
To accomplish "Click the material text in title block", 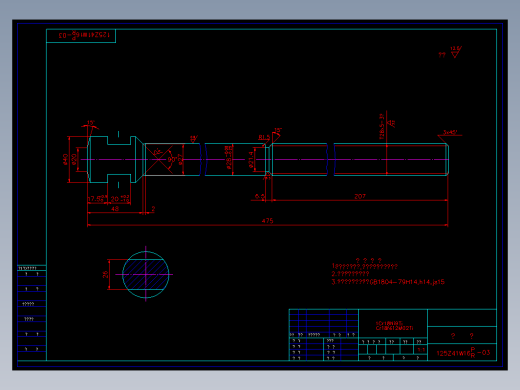I will [394, 326].
